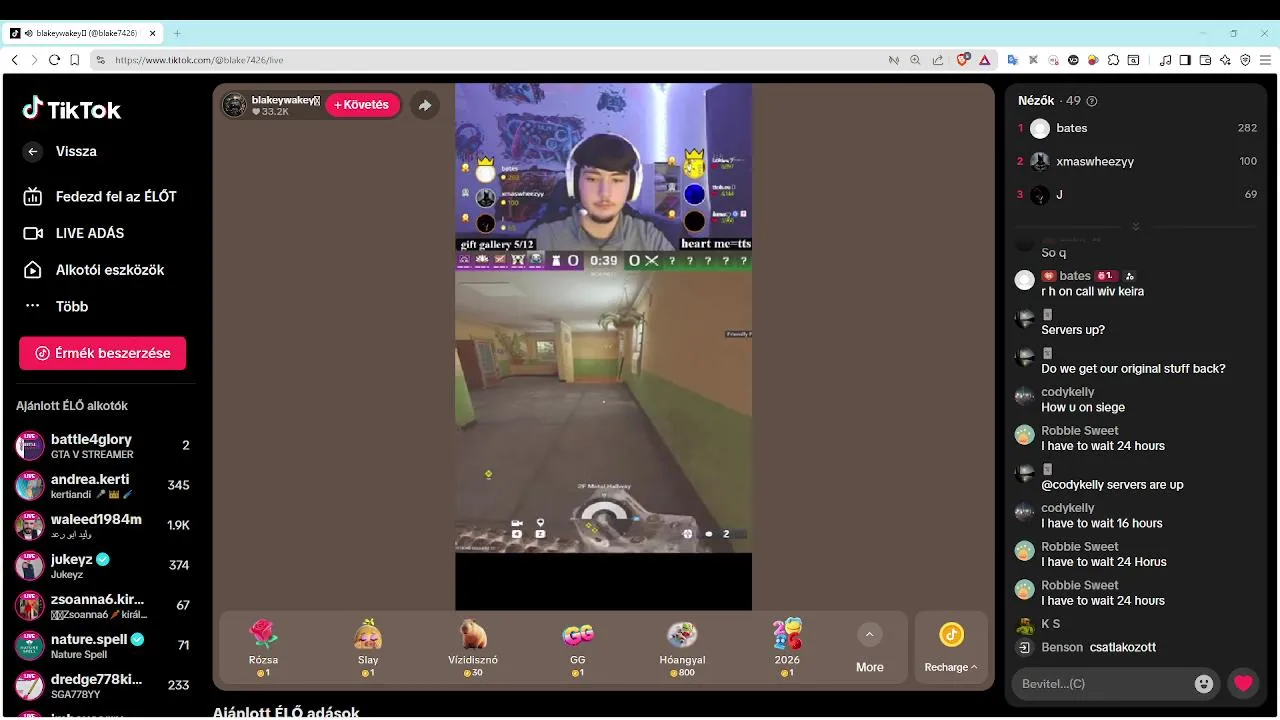Send a 2026 gift
Image resolution: width=1280 pixels, height=720 pixels.
(x=788, y=647)
